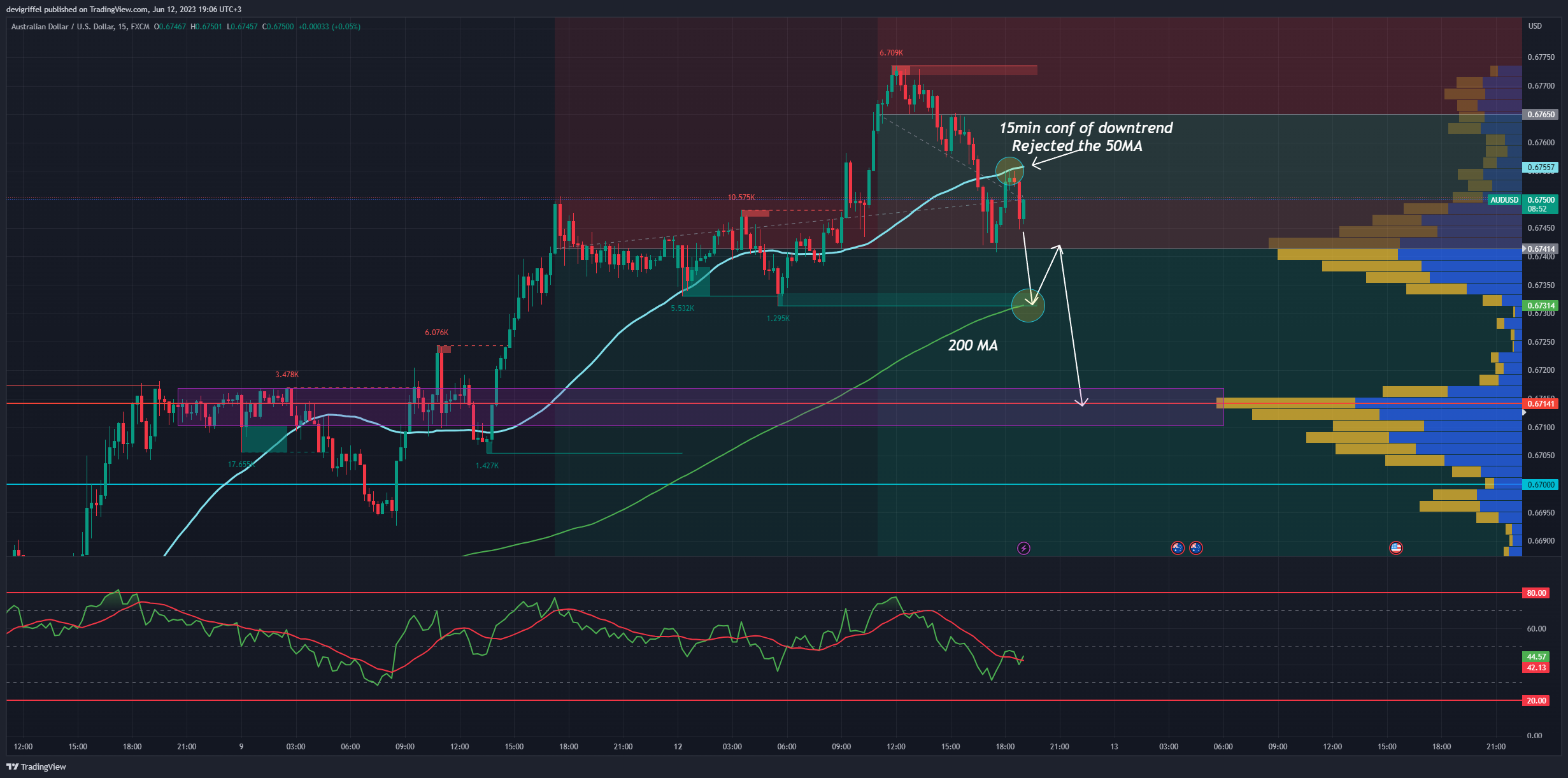Click the 17.655K volume label
This screenshot has height=778, width=1568.
(x=241, y=465)
